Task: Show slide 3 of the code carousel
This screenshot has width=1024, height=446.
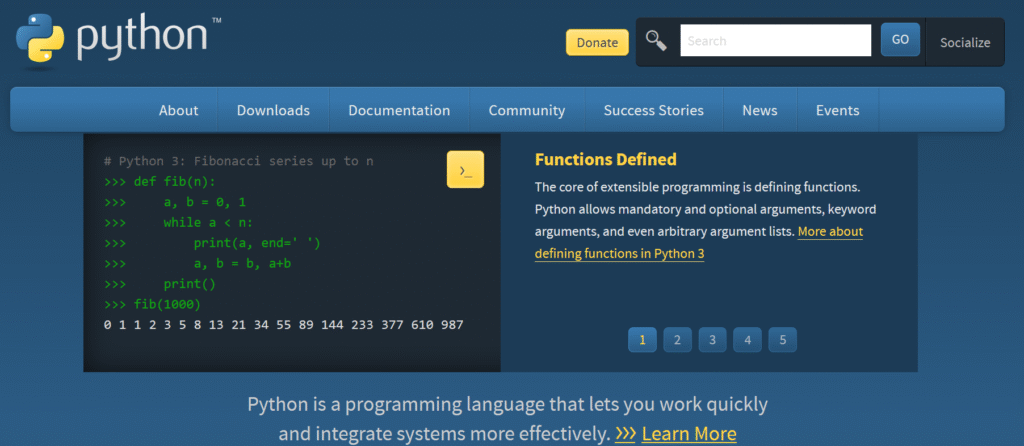Action: click(712, 340)
